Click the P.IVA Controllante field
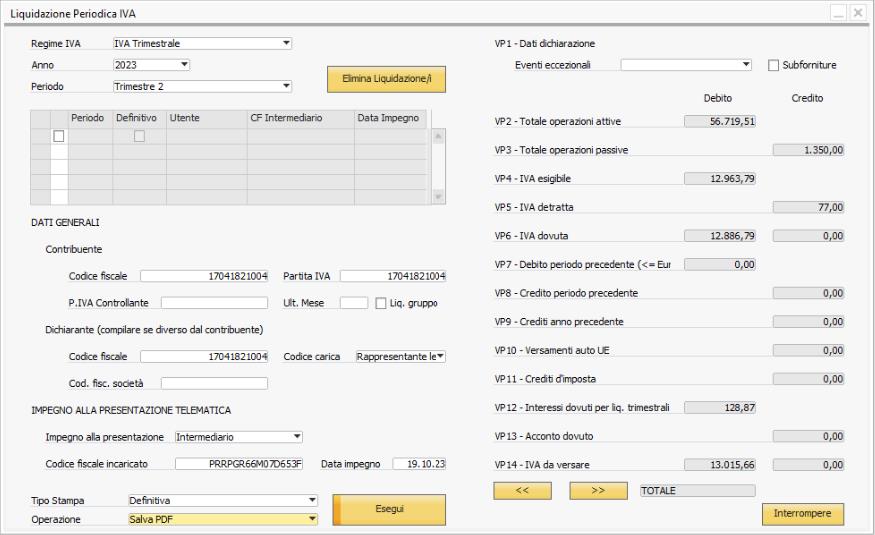This screenshot has height=535, width=875. tap(214, 303)
